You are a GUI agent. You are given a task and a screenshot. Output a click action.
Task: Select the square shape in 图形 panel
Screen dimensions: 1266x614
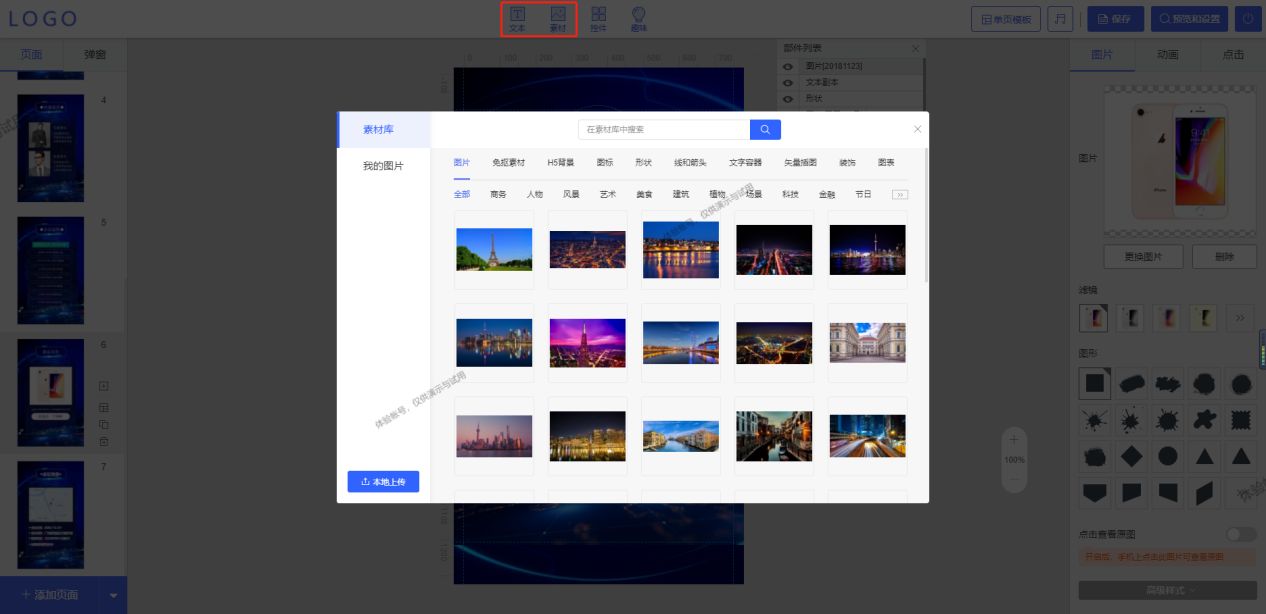pos(1094,383)
